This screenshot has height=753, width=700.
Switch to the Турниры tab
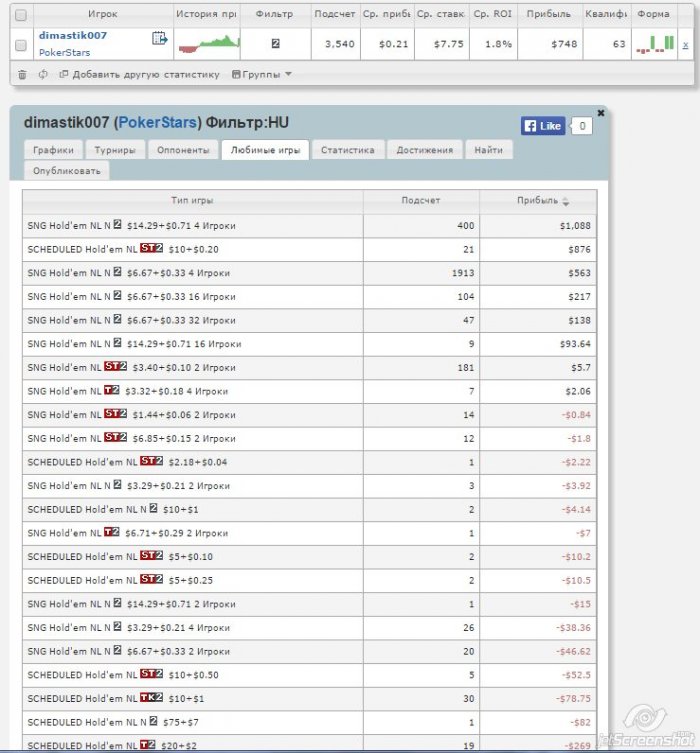tap(115, 150)
